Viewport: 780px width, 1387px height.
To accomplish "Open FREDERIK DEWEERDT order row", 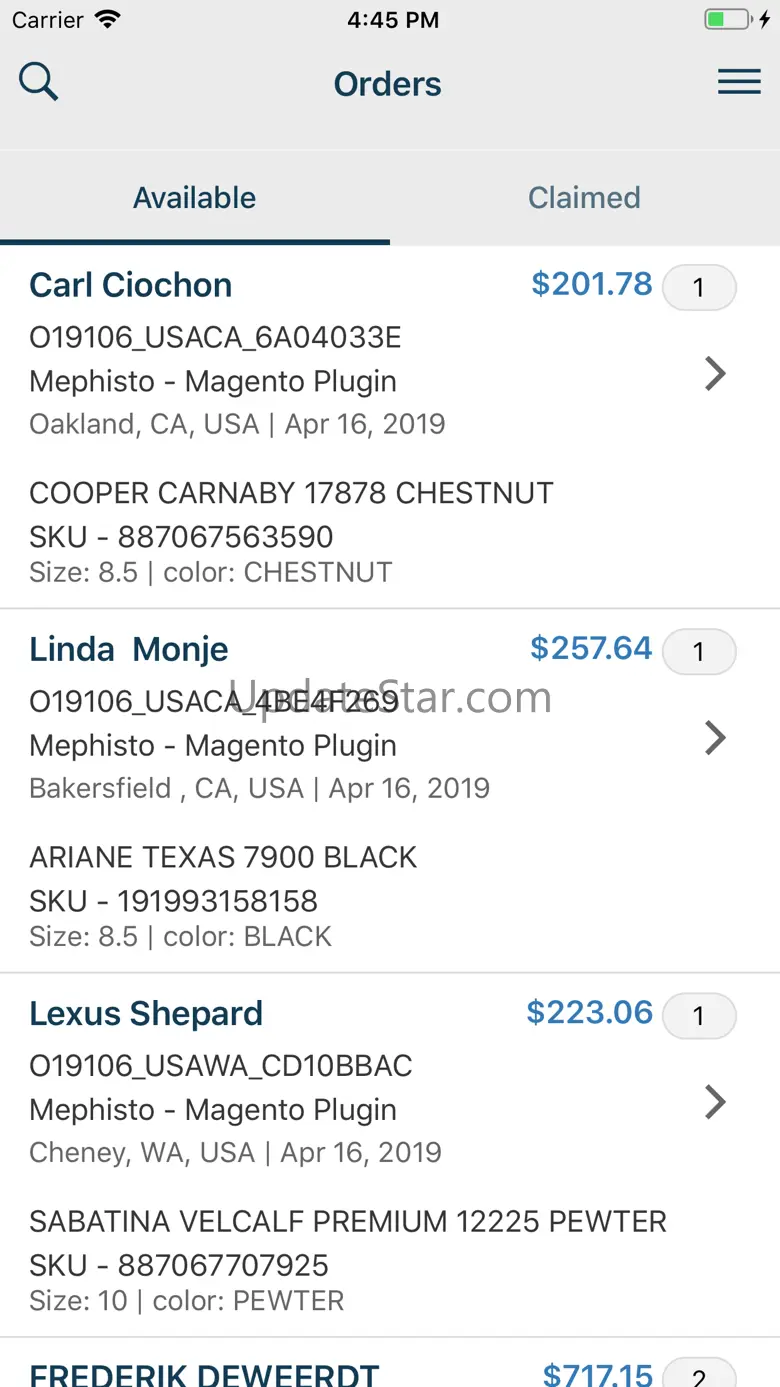I will (390, 1363).
